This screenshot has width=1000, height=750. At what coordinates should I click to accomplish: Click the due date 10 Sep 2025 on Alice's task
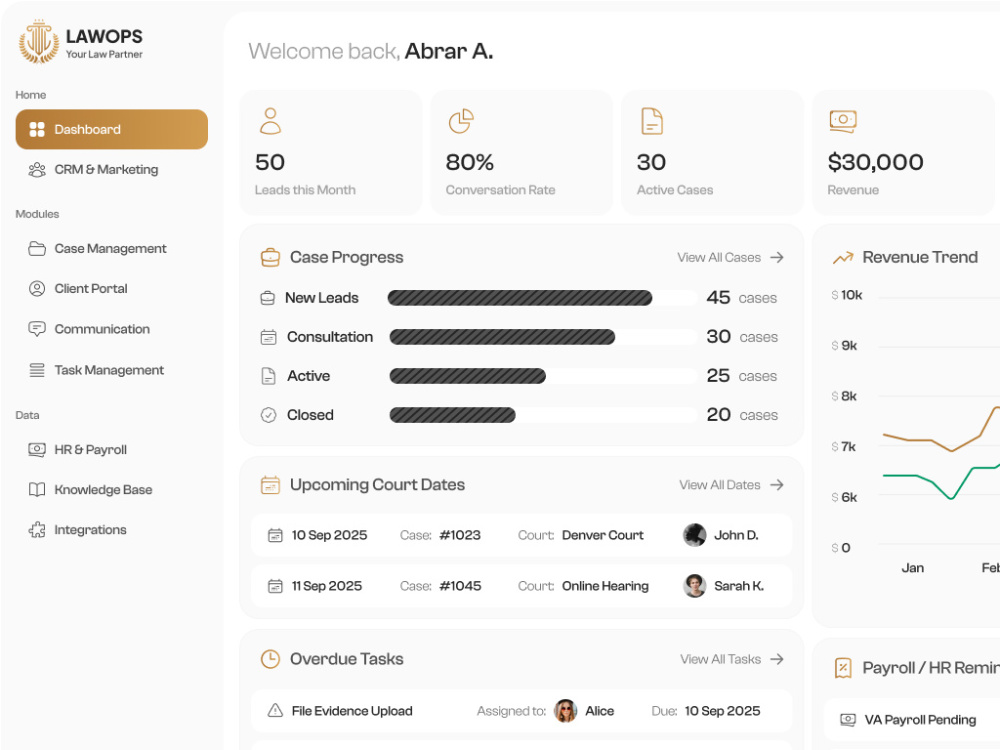[x=723, y=711]
